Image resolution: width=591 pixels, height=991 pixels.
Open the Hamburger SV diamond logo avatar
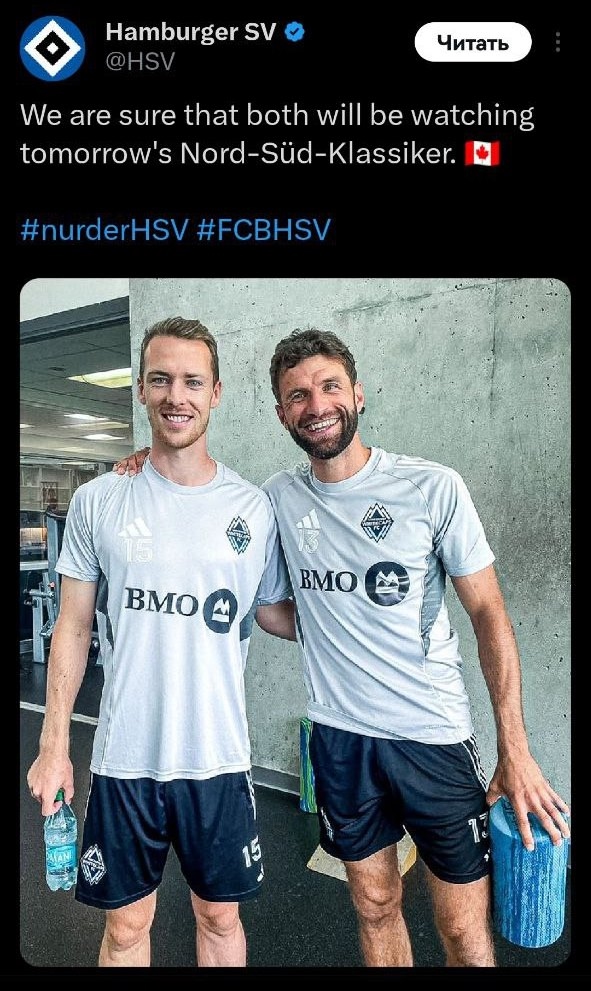coord(52,48)
